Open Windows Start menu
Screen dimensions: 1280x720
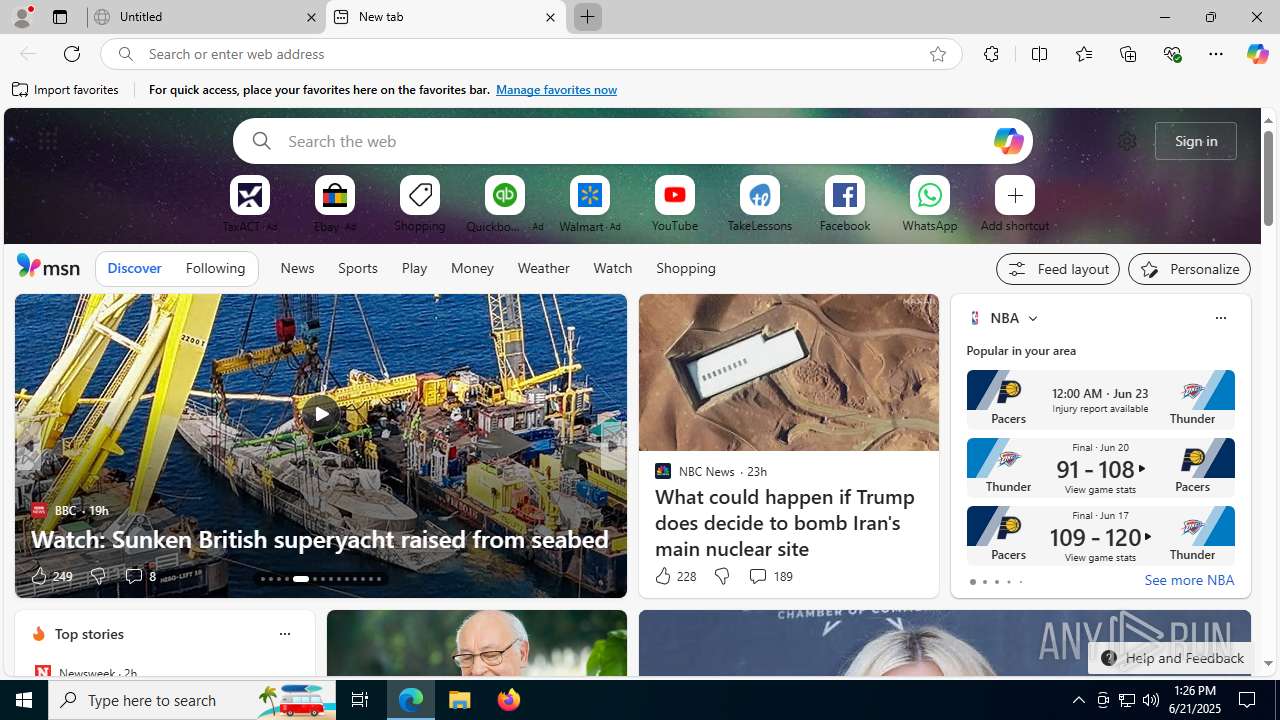coord(24,700)
